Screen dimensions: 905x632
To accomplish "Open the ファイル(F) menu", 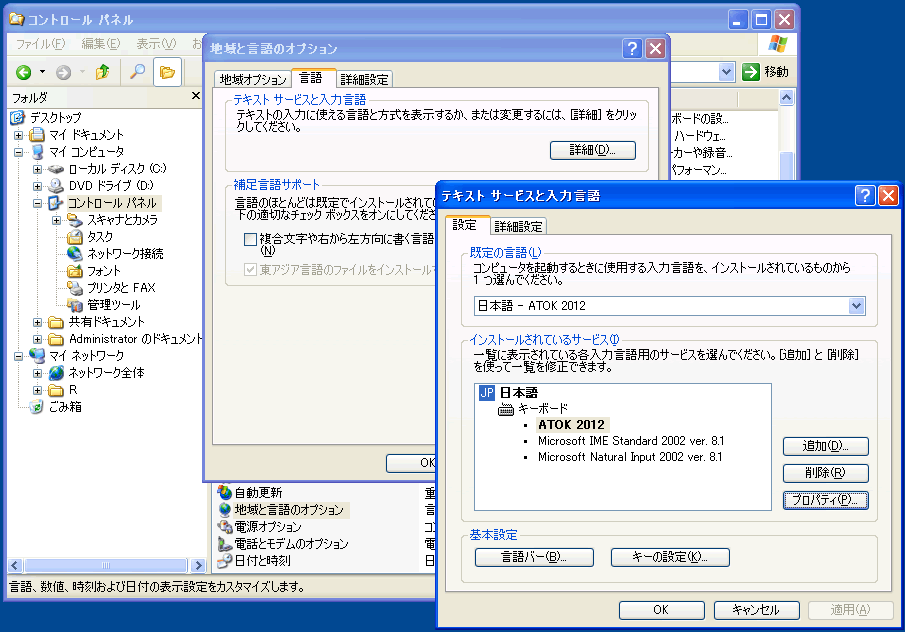I will 40,44.
